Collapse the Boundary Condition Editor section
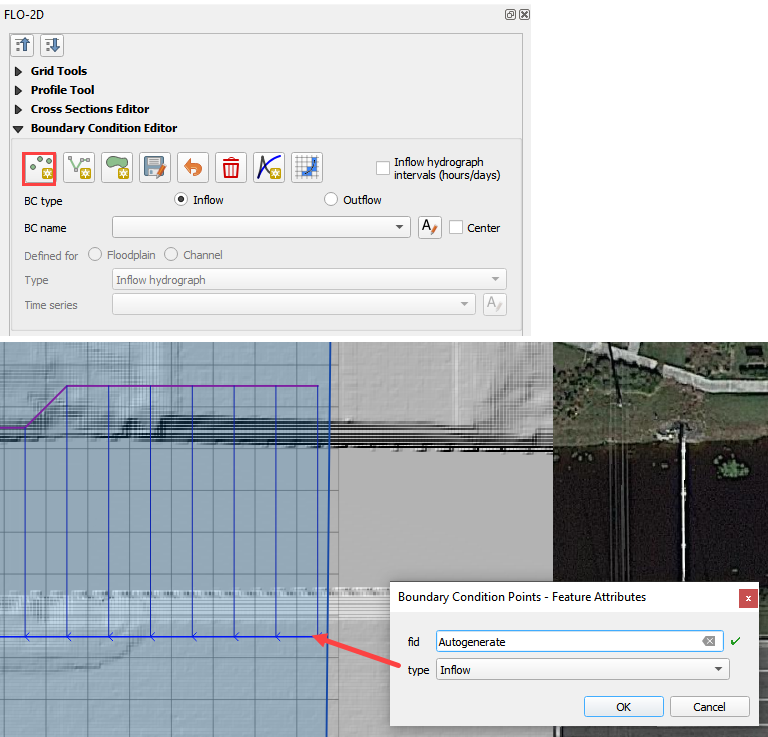 tap(18, 128)
